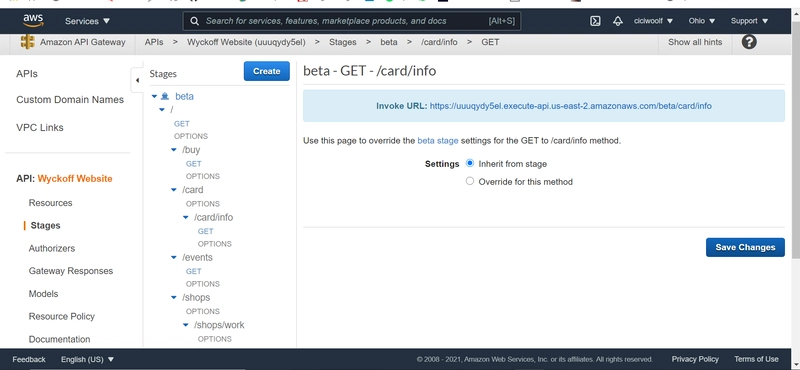Collapse the /shops/work resource node
The height and width of the screenshot is (370, 800).
pyautogui.click(x=186, y=325)
